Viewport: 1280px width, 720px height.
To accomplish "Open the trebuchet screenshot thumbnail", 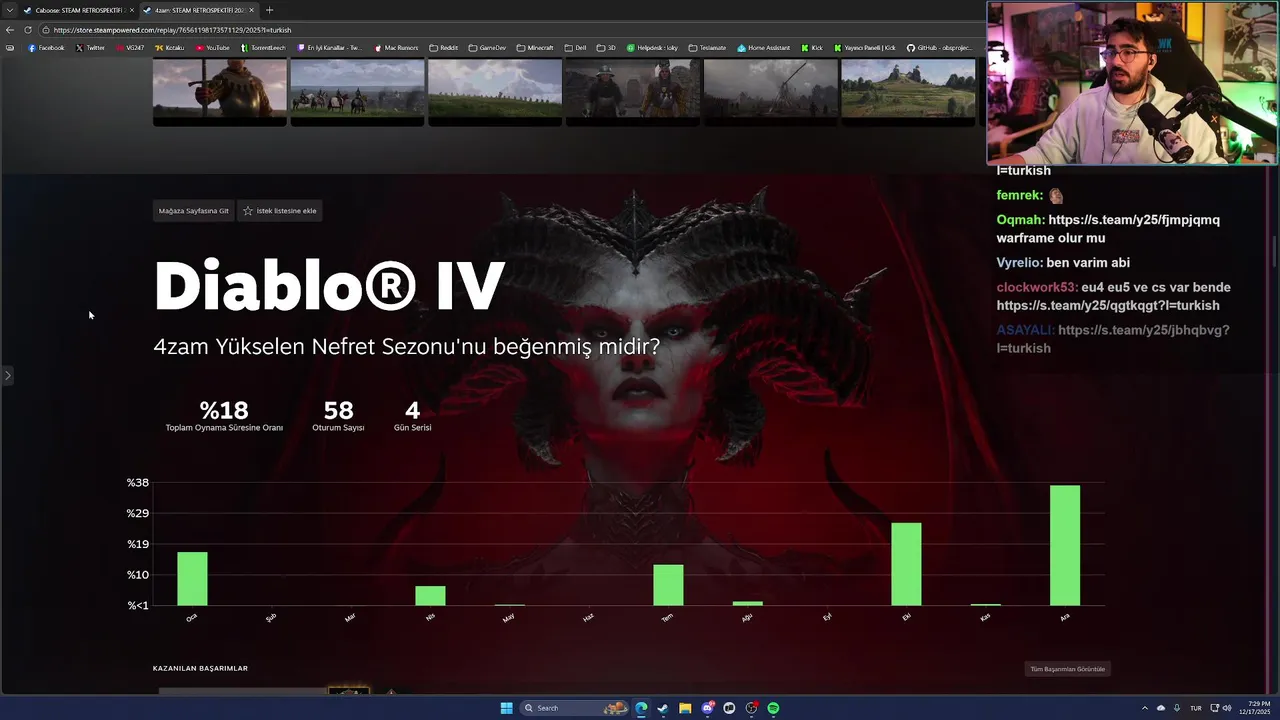I will point(770,90).
